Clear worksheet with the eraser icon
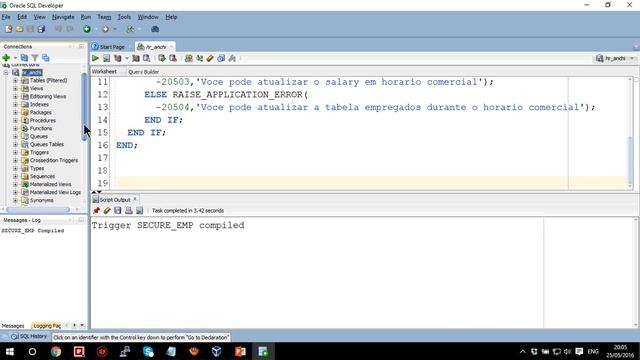Image resolution: width=640 pixels, height=360 pixels. pyautogui.click(x=210, y=58)
